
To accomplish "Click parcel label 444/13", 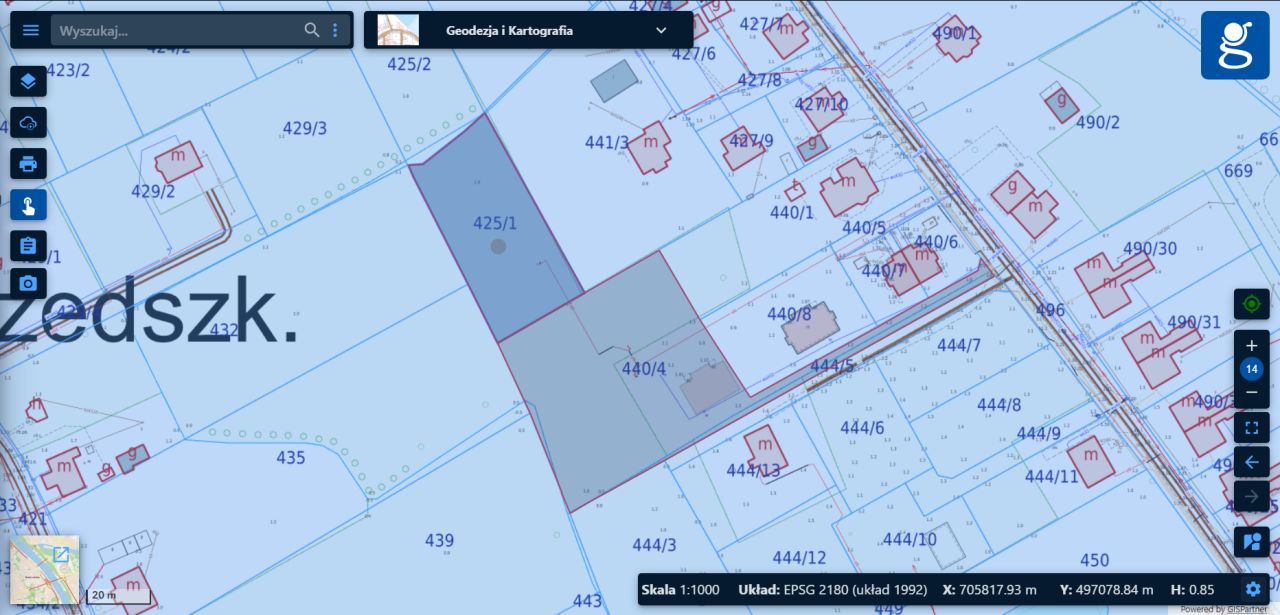I will pos(753,470).
